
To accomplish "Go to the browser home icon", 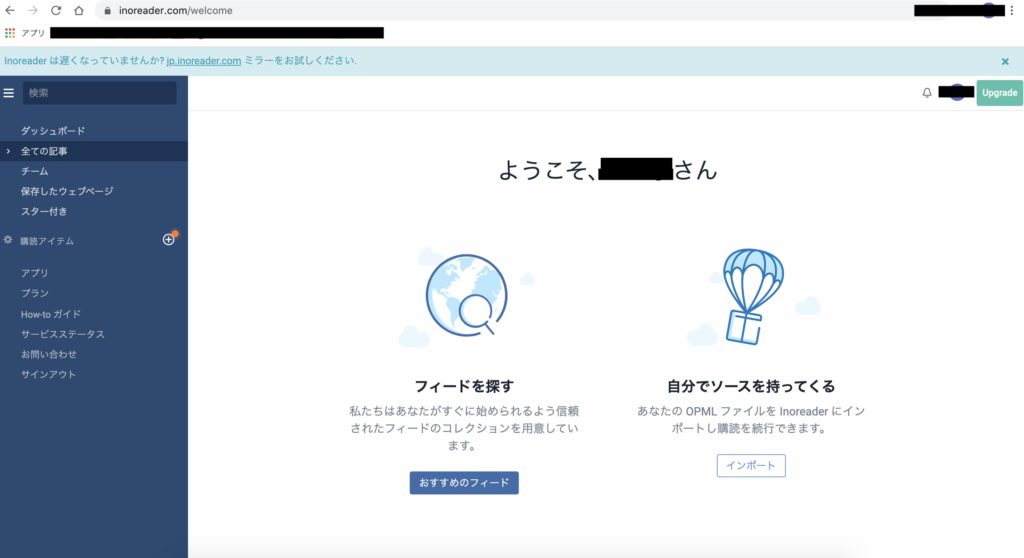I will 79,10.
